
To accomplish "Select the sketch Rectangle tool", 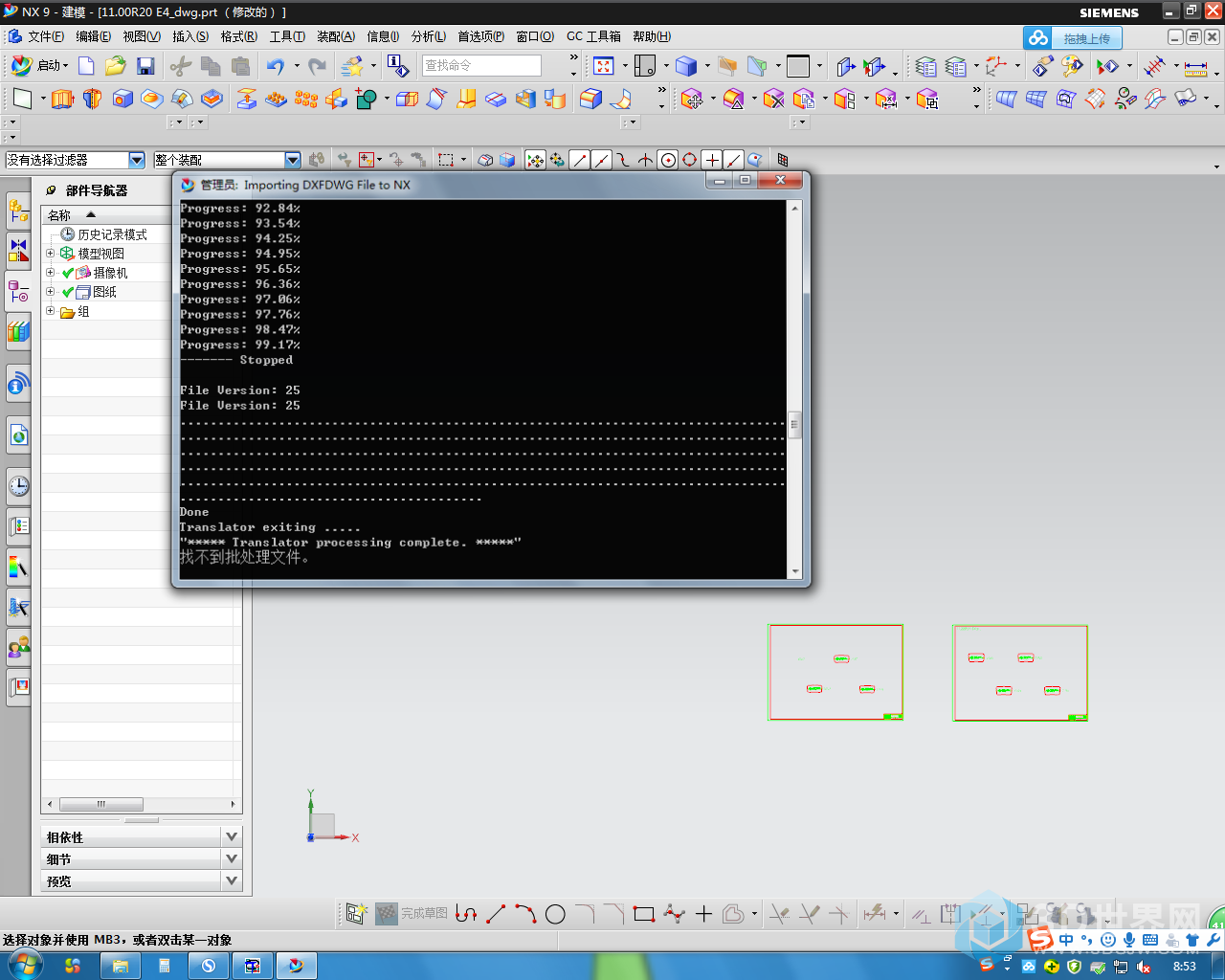I will click(x=644, y=914).
